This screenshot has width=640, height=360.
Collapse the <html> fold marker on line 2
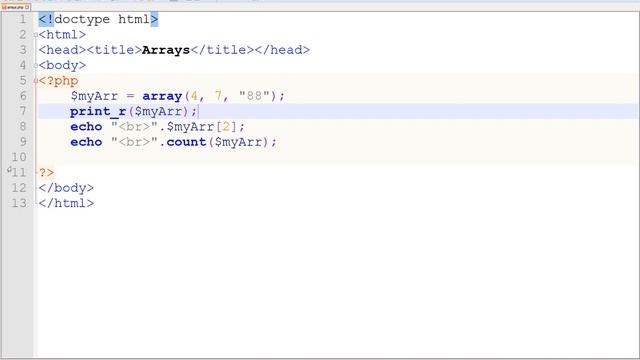[x=36, y=35]
